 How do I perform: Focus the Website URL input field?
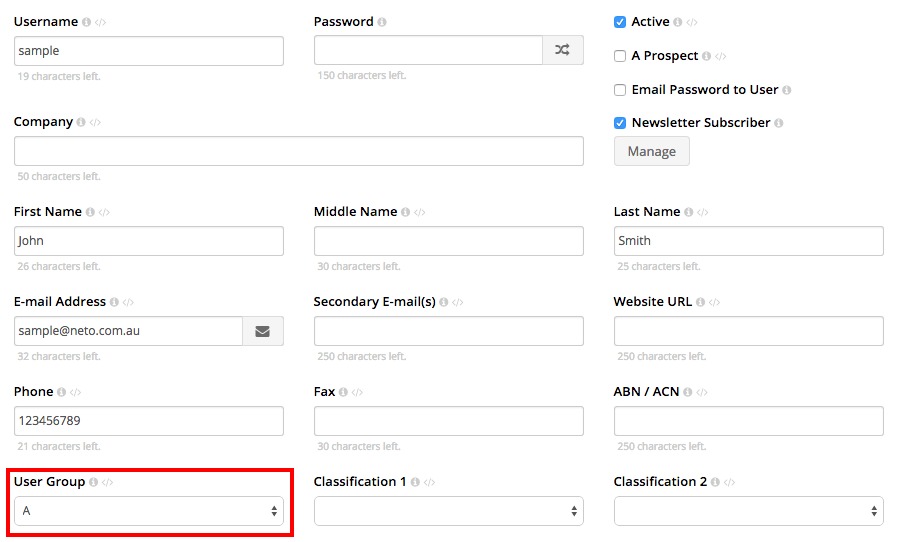(748, 331)
